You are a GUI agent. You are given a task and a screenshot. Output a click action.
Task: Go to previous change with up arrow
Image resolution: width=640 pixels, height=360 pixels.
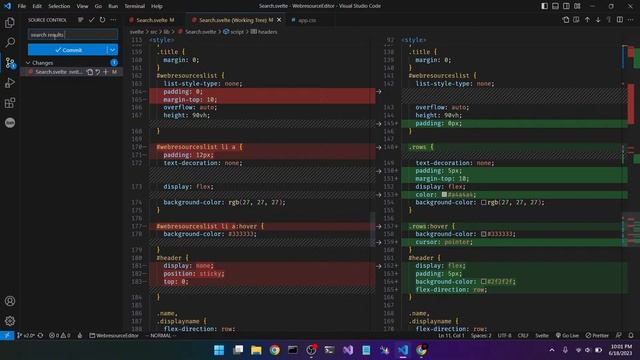point(587,20)
